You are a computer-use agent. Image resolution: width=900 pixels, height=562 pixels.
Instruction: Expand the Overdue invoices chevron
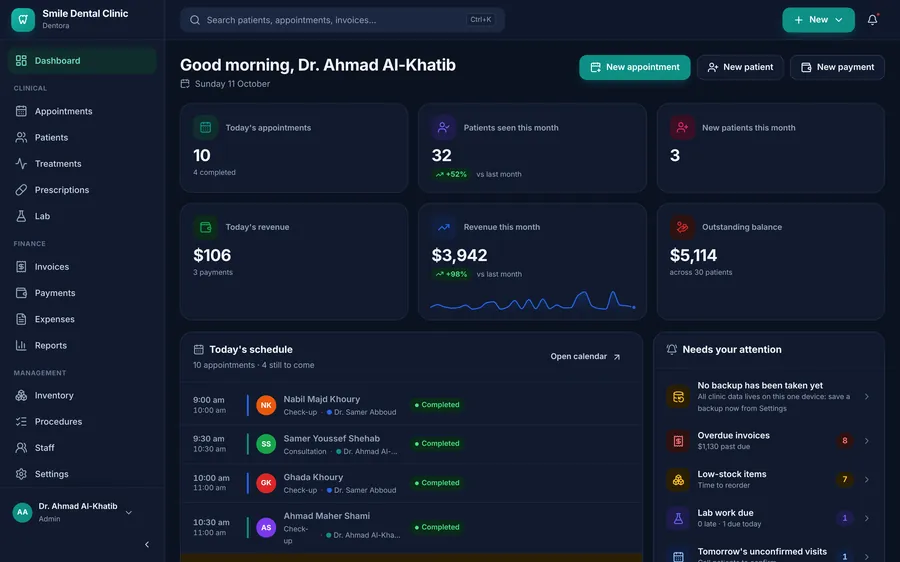click(x=867, y=441)
